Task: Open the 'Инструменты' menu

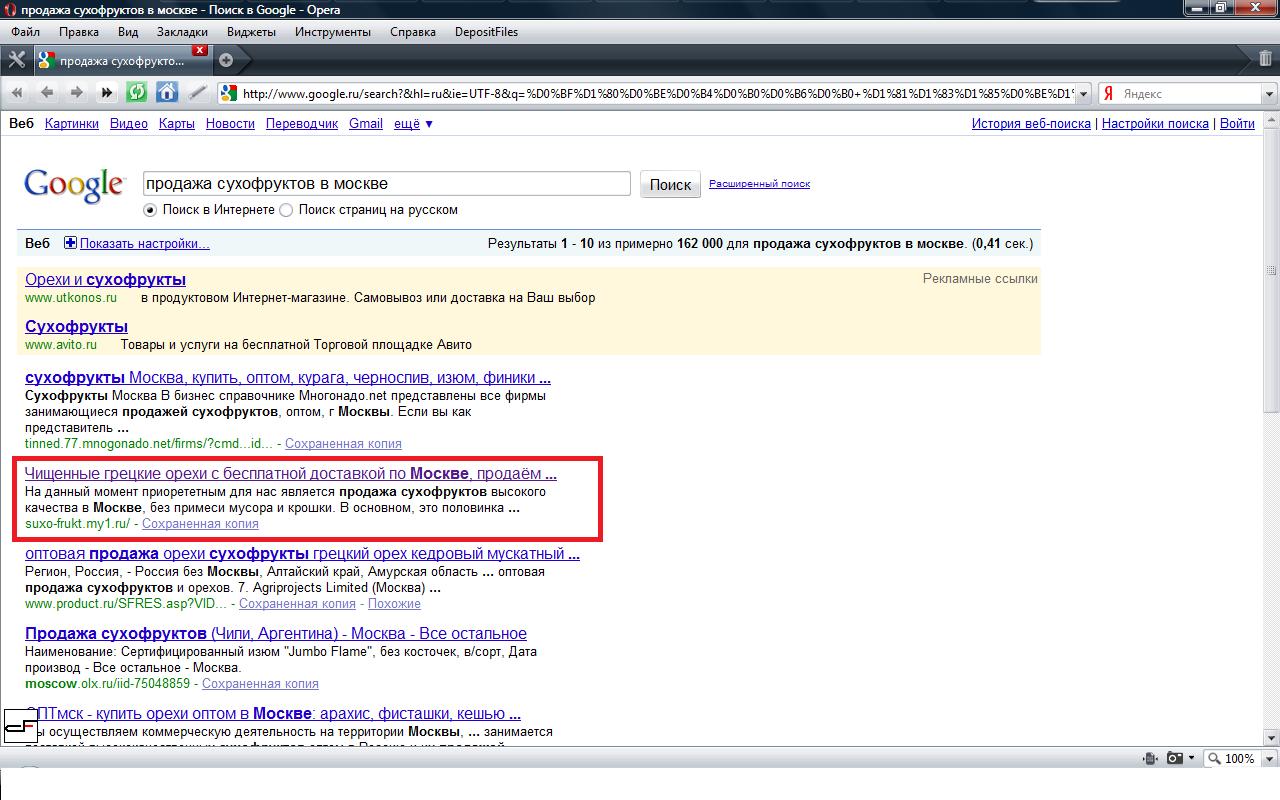Action: tap(332, 32)
